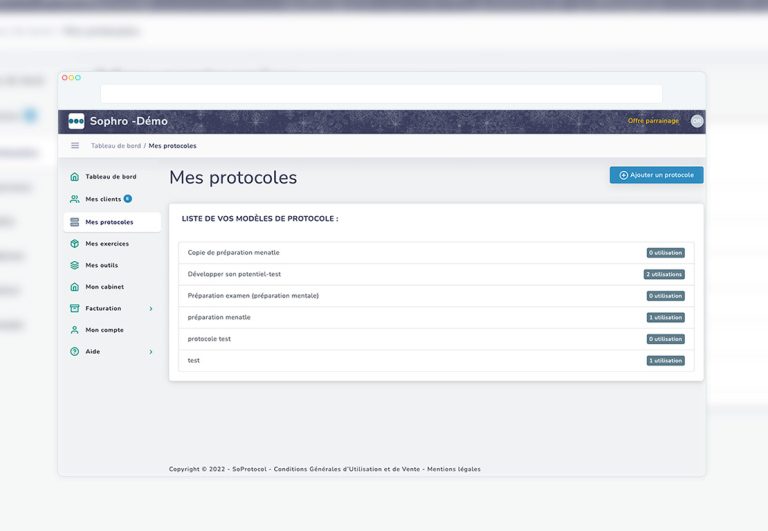Click the Ajouter un protocole button
768x531 pixels.
pos(656,175)
